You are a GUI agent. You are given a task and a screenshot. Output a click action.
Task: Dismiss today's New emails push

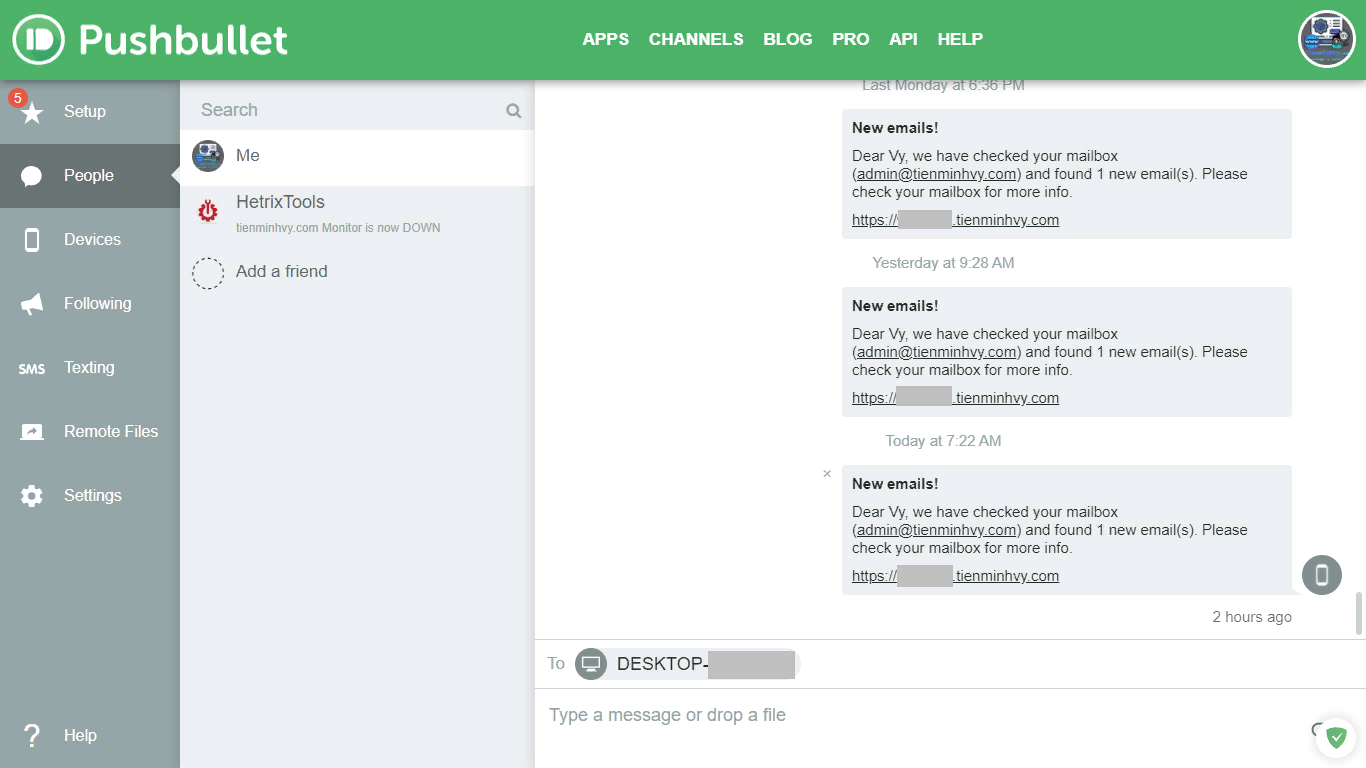click(827, 474)
